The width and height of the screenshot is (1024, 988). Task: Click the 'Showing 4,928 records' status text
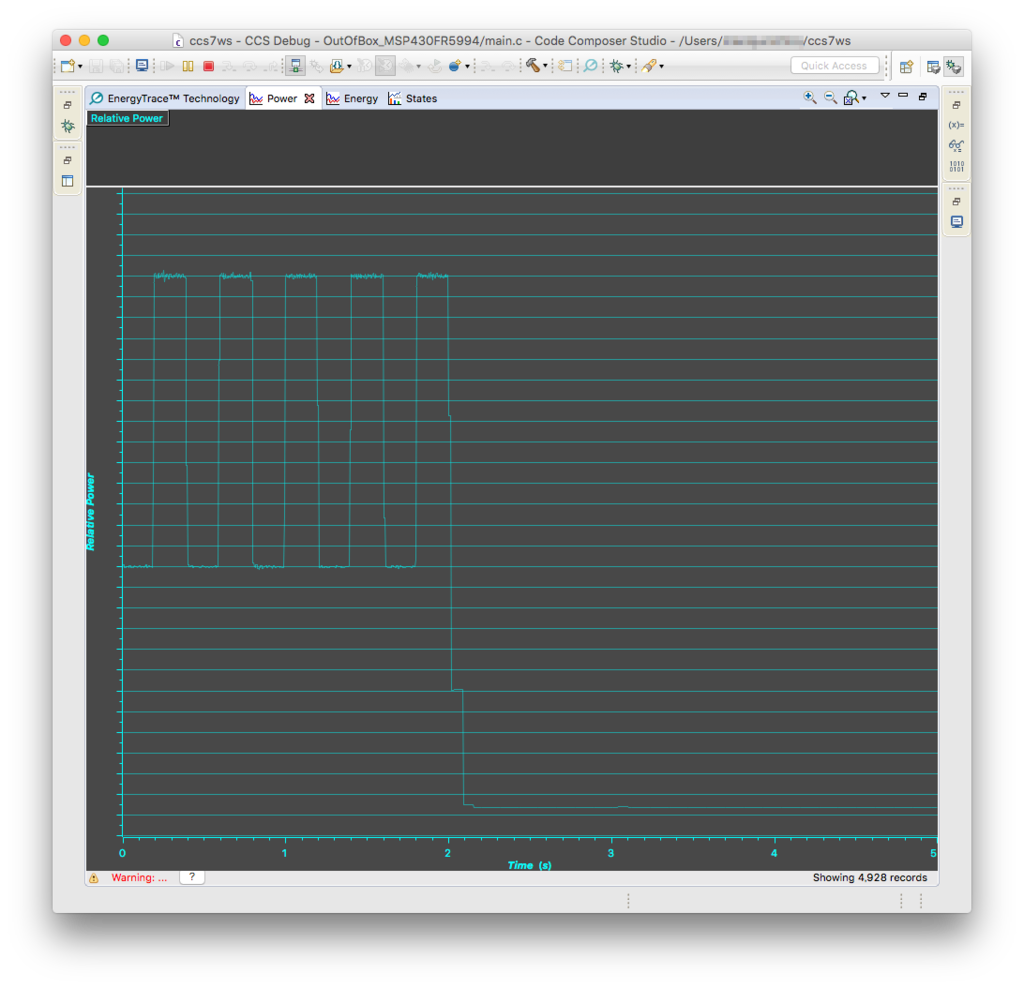pyautogui.click(x=870, y=878)
